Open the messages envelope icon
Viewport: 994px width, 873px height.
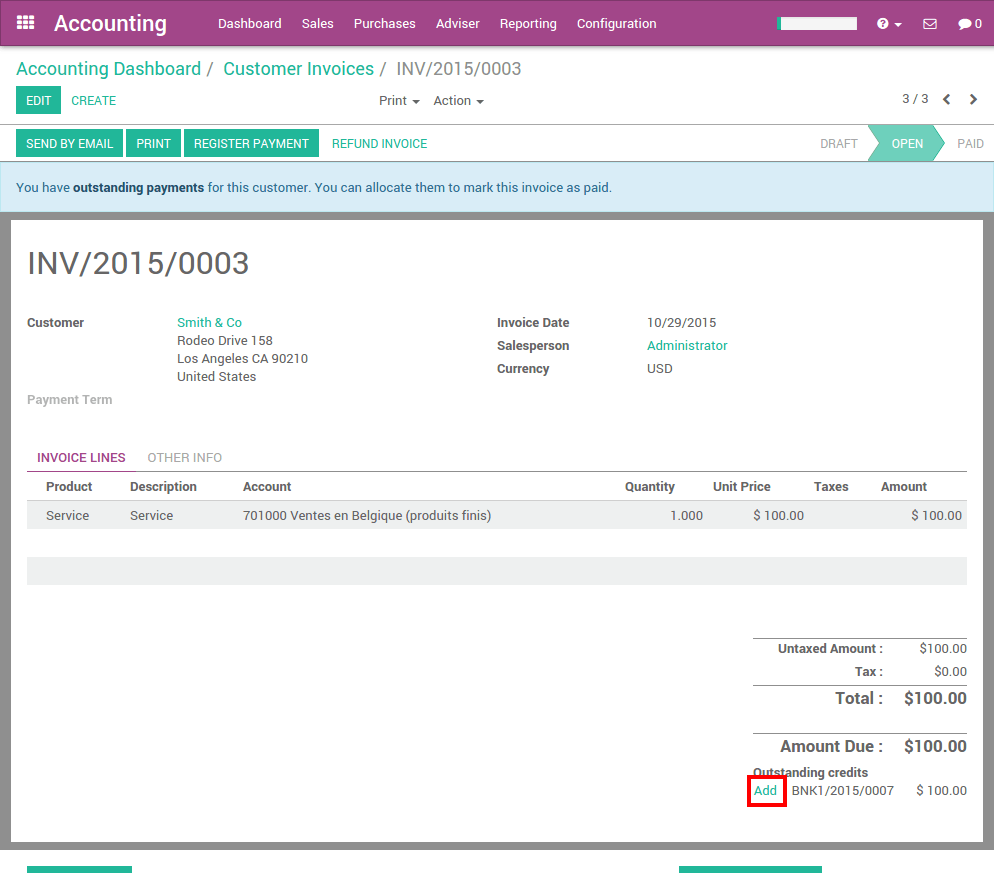929,23
